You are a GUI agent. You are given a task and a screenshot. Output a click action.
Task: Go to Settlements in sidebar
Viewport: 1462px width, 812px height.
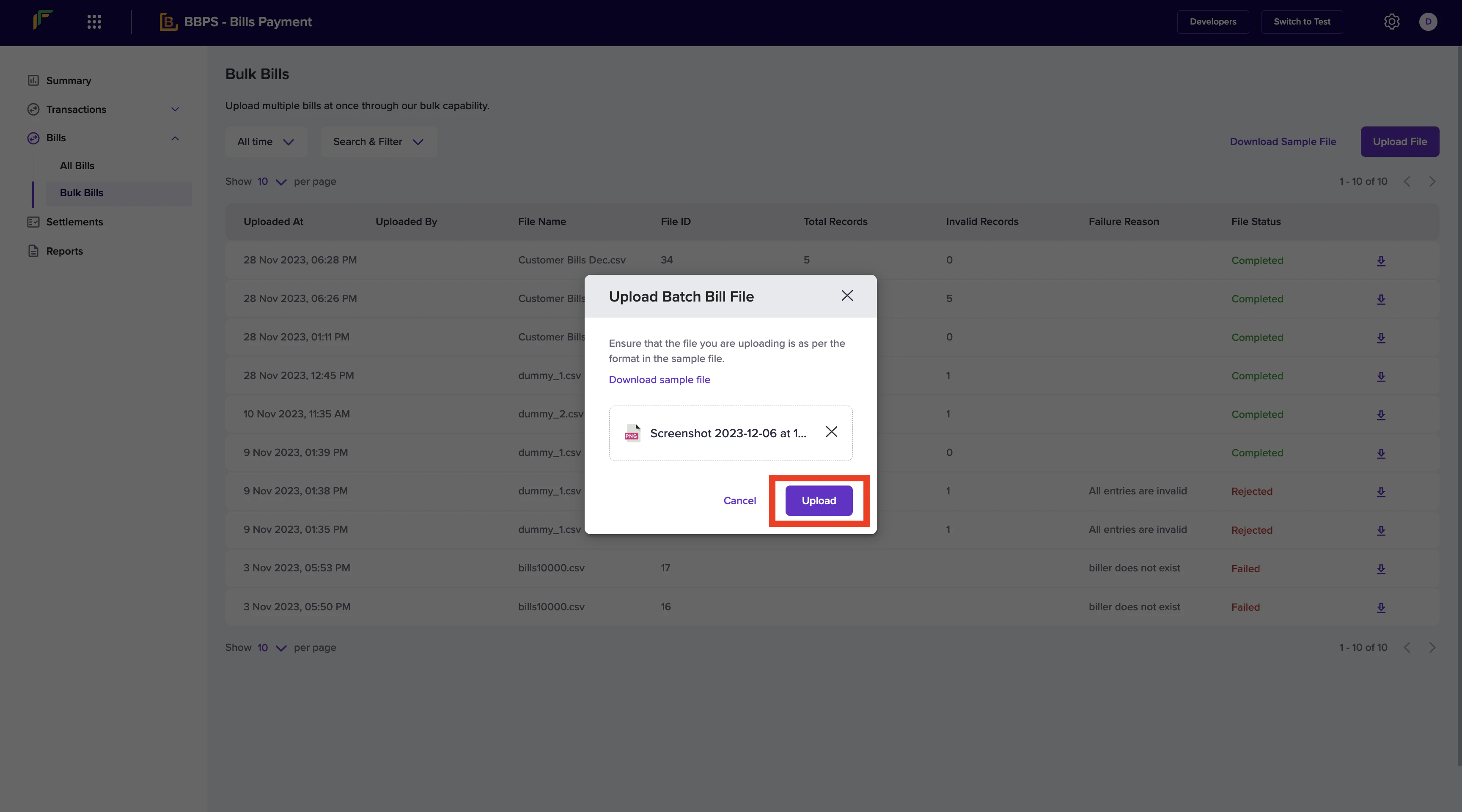[74, 222]
